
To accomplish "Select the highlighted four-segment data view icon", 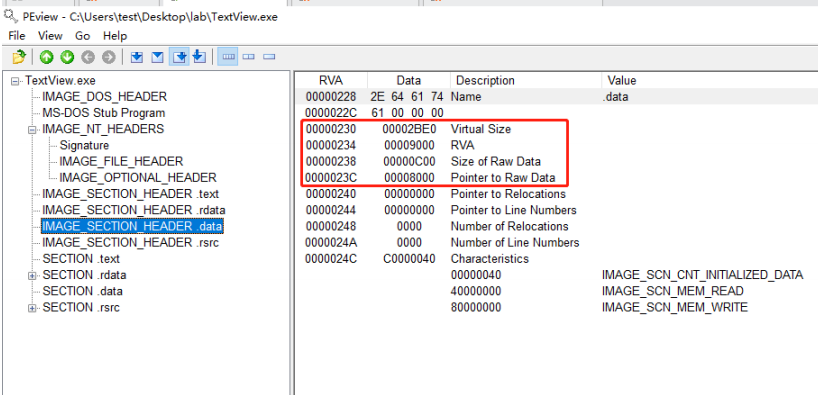I will click(227, 57).
